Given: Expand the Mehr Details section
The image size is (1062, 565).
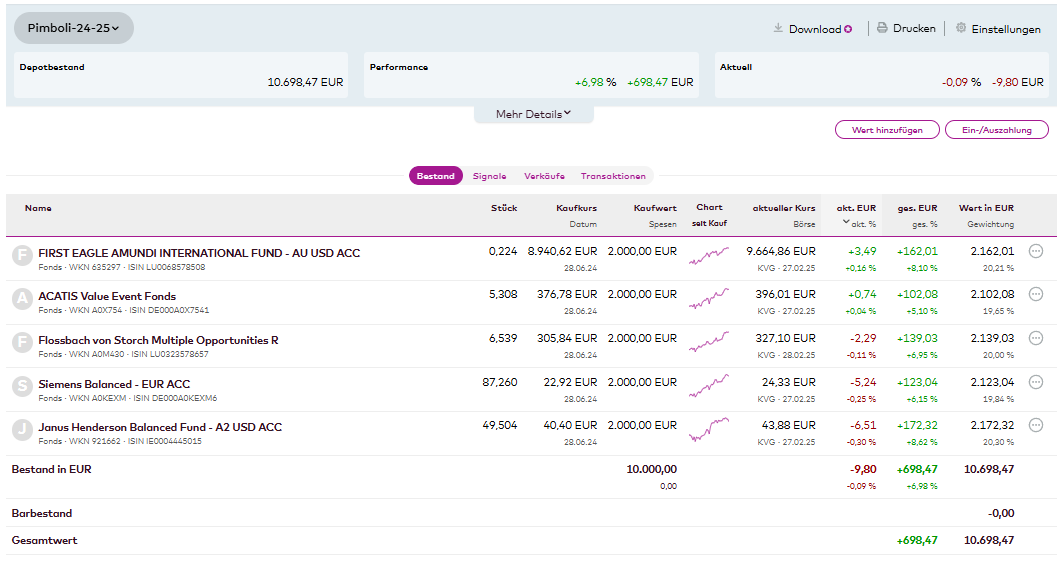Looking at the screenshot, I should click(x=533, y=114).
